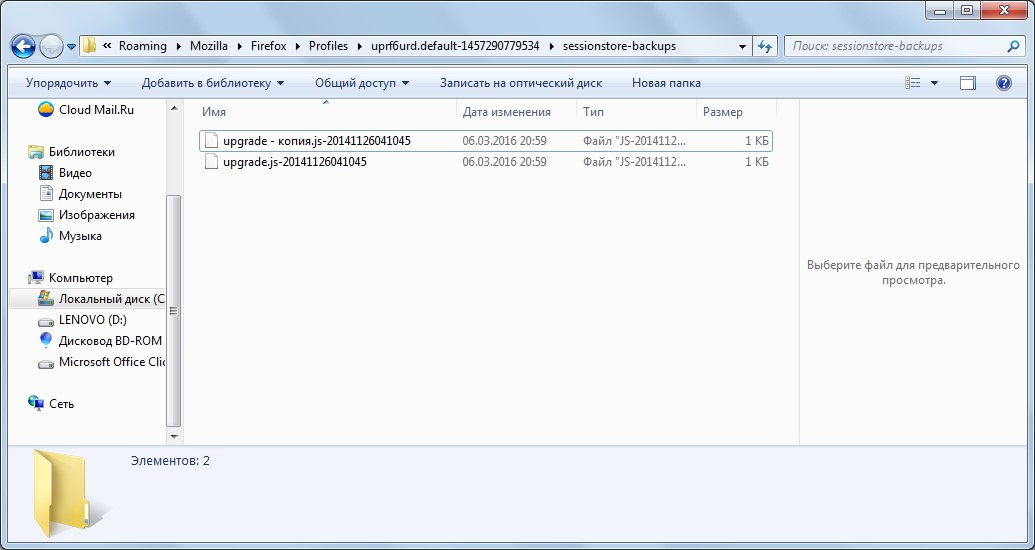Click uprf6urd.default-1457290779534 path segment
The width and height of the screenshot is (1035, 550).
tap(455, 46)
